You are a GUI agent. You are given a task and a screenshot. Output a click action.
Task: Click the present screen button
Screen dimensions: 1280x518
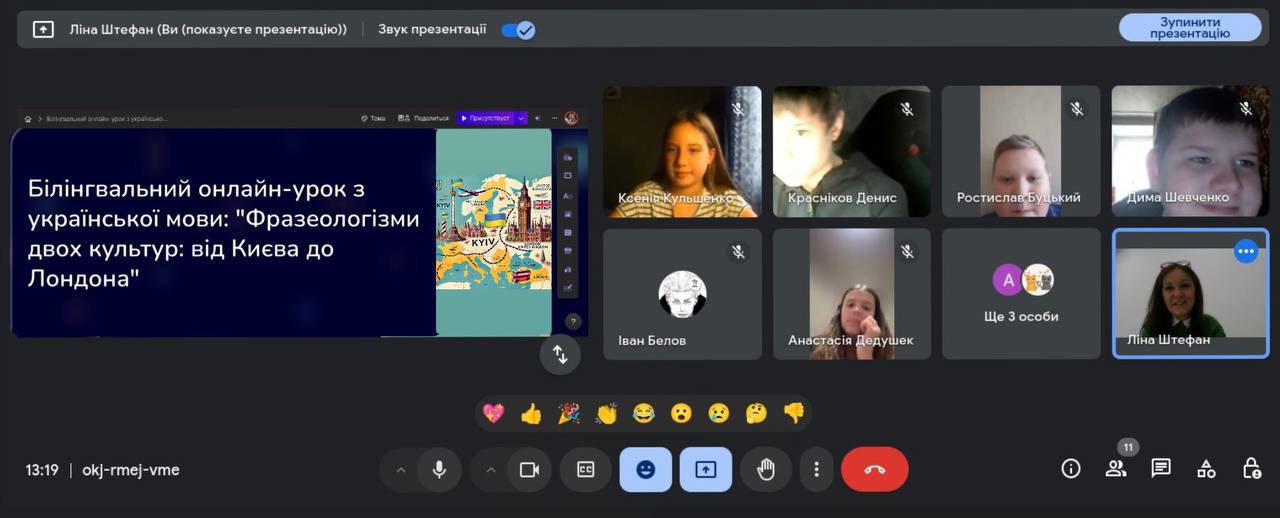(706, 469)
